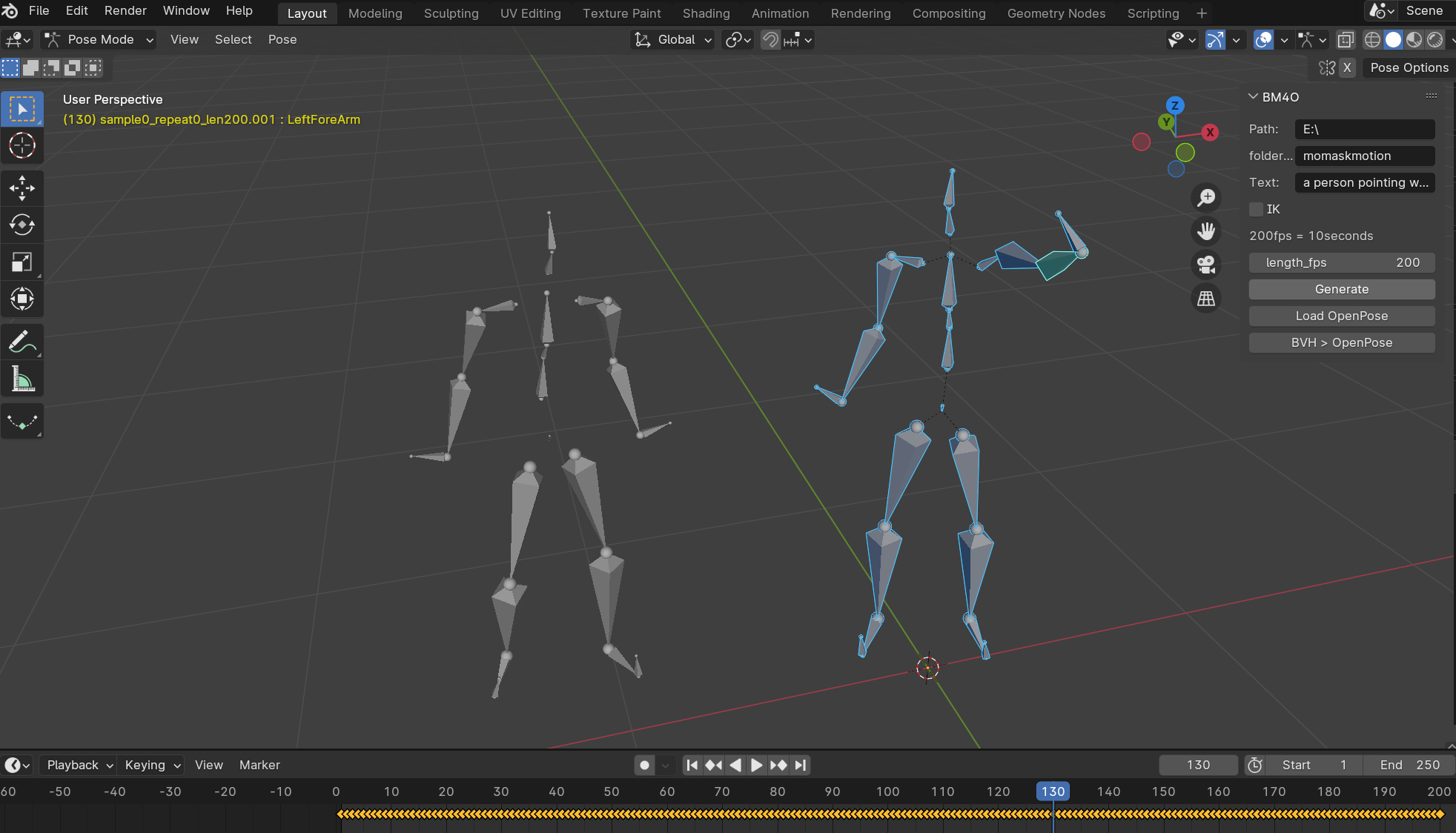Select the Move tool in toolbar
1456x833 pixels.
coord(21,188)
